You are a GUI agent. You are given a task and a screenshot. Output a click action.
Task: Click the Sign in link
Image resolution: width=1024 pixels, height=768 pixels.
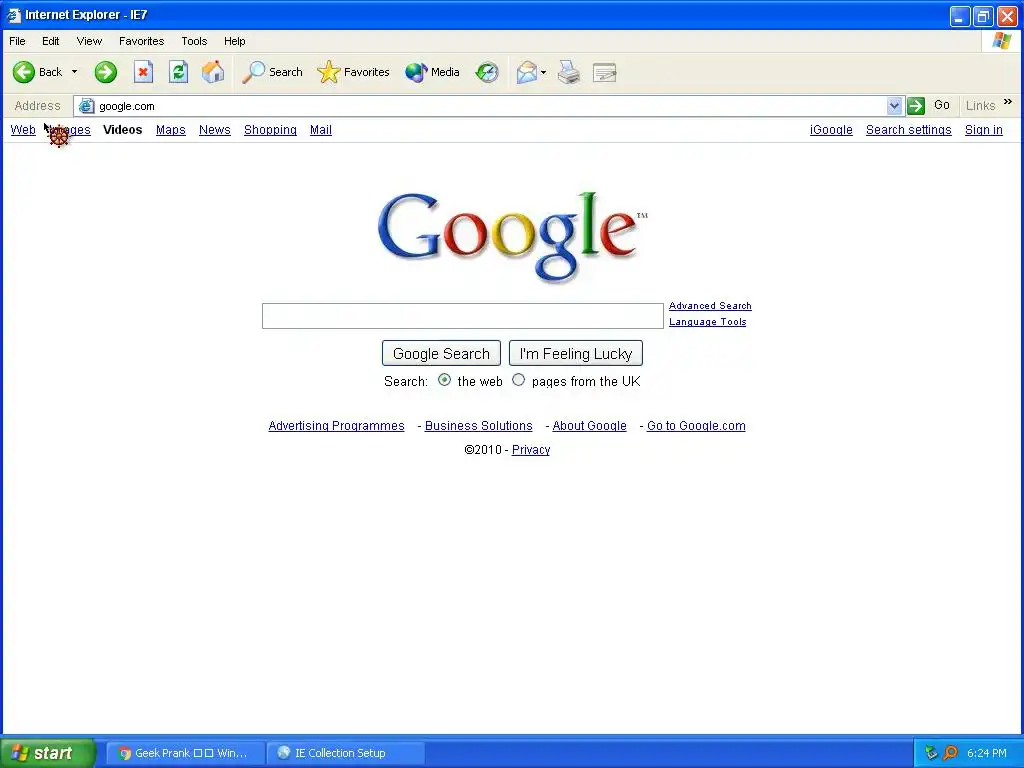click(x=984, y=130)
